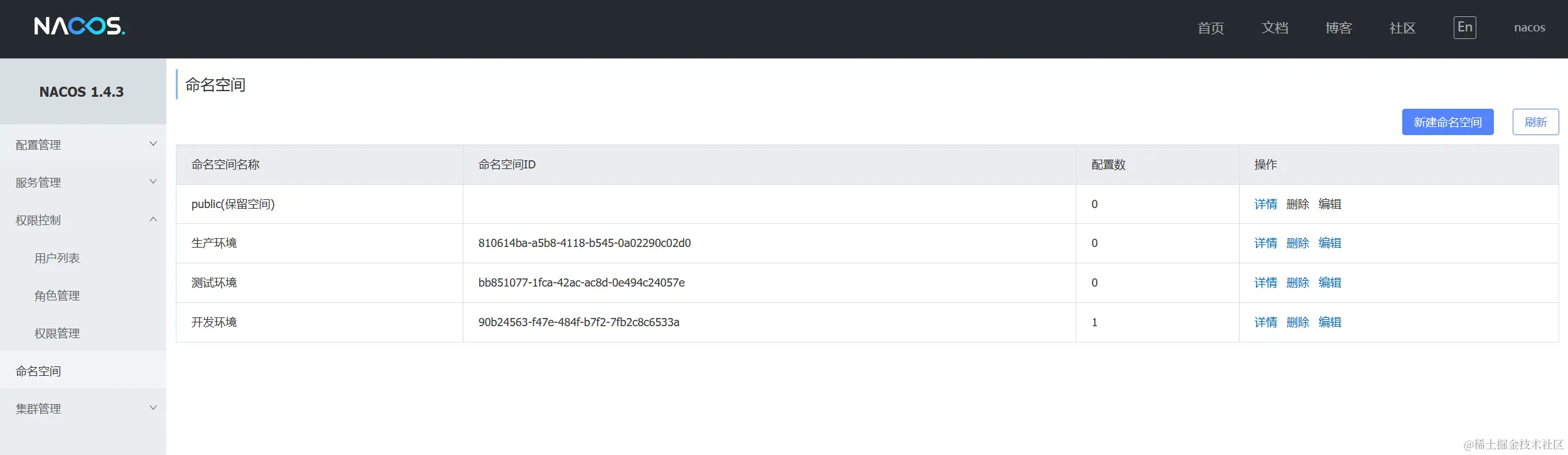Open the 社区 nav link

(1403, 28)
